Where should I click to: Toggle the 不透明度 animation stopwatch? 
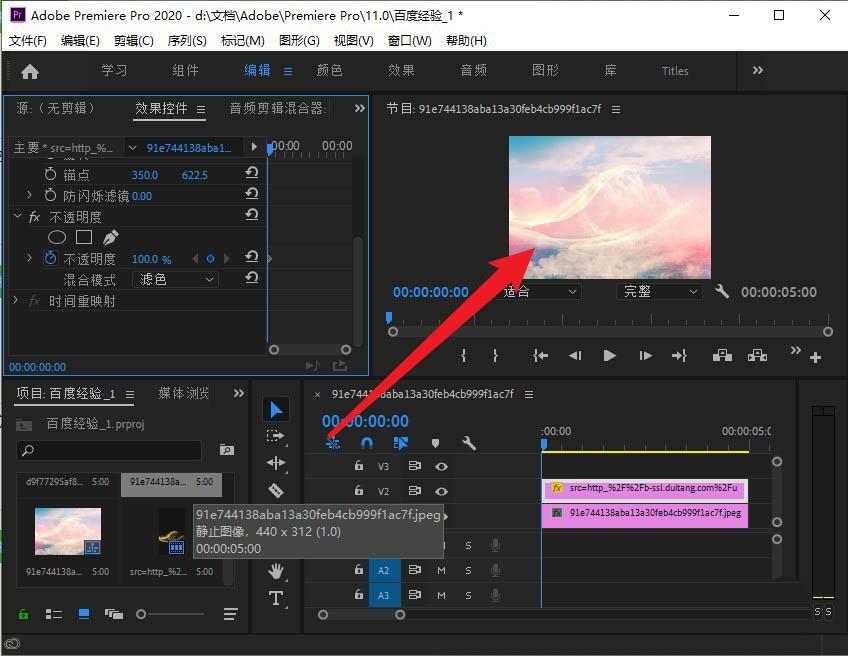click(x=50, y=259)
